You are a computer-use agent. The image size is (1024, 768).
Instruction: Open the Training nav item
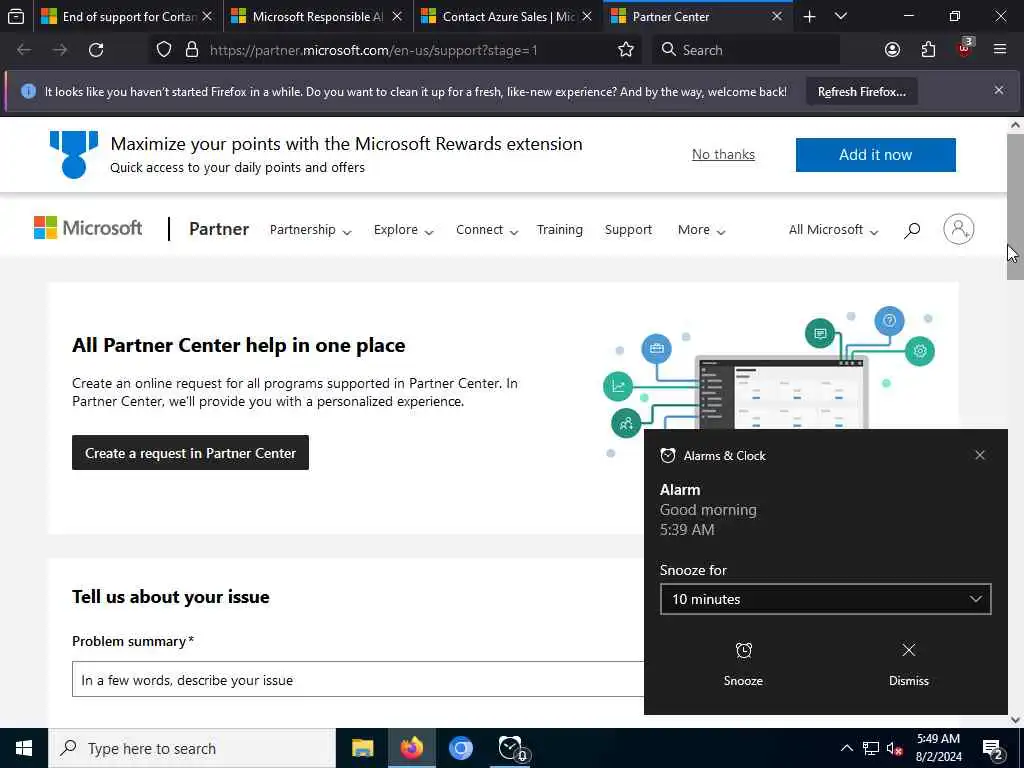click(x=560, y=230)
